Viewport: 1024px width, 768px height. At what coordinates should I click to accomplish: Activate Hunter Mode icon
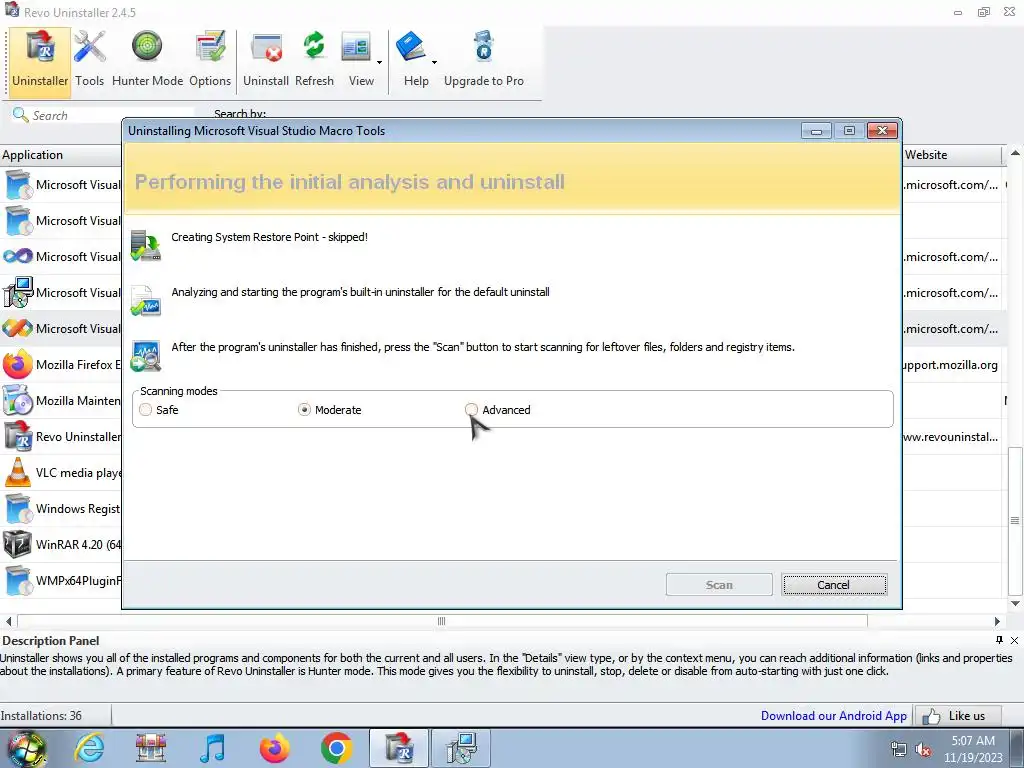coord(147,60)
